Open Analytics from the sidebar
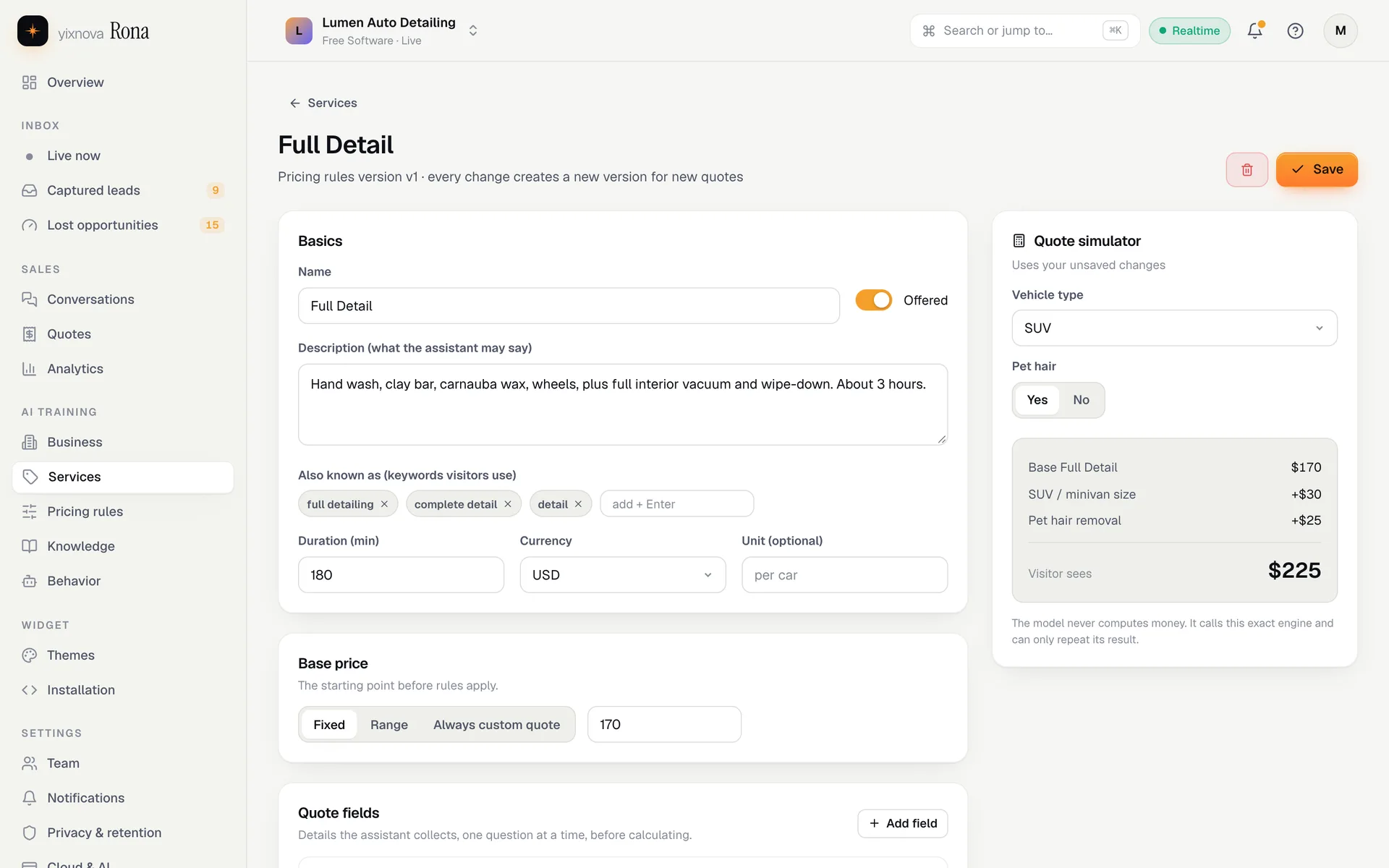This screenshot has width=1389, height=868. tap(123, 369)
